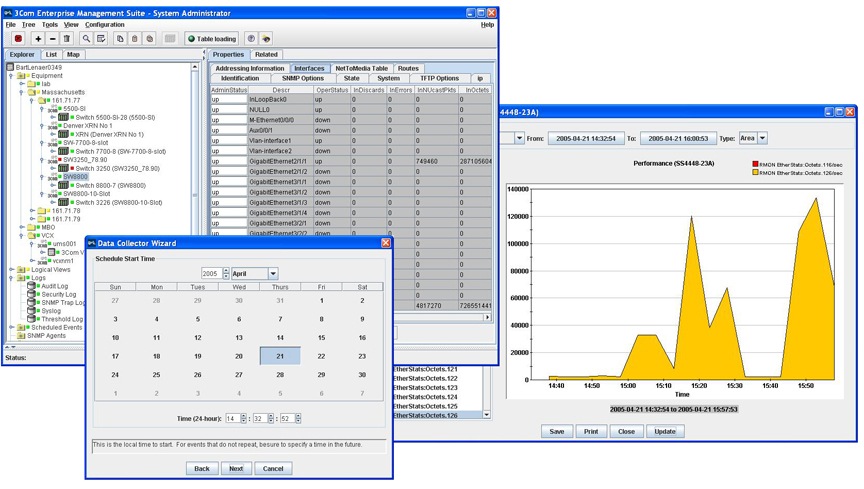Click the Switch 8800-7 device icon
The width and height of the screenshot is (864, 489).
pyautogui.click(x=63, y=185)
